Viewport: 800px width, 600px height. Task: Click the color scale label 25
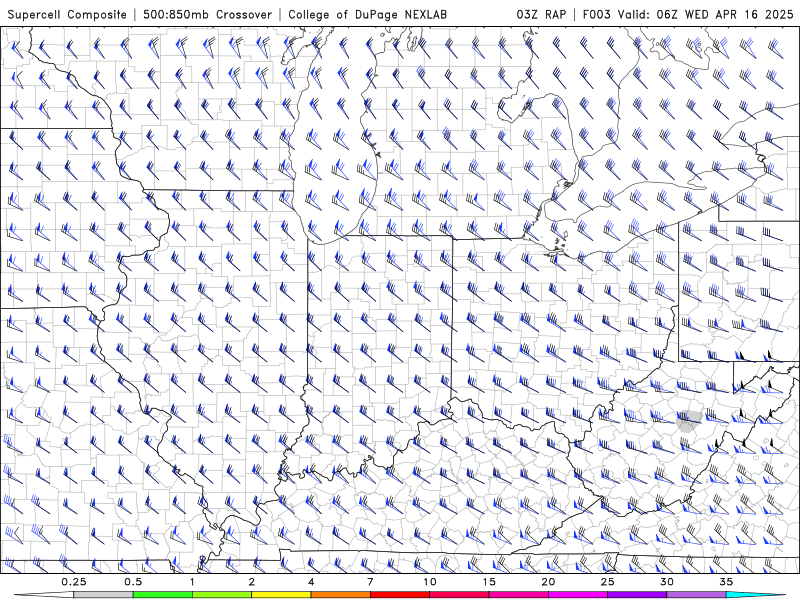[607, 582]
